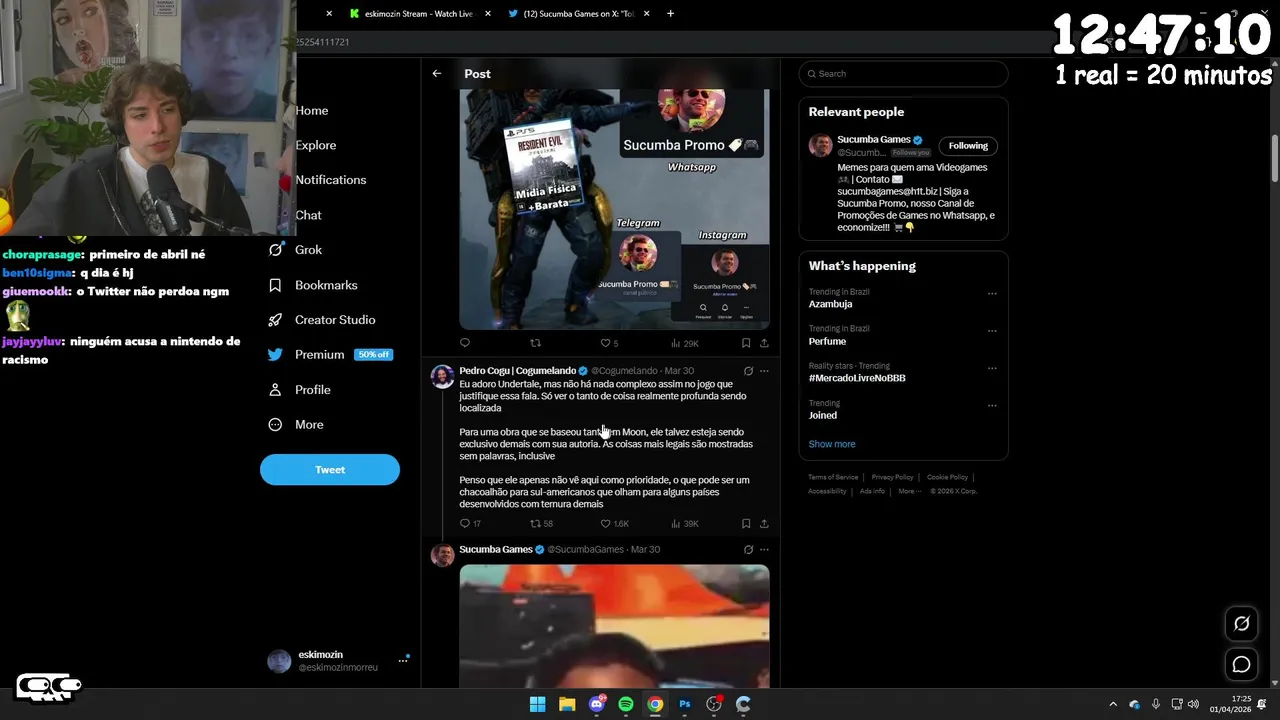This screenshot has height=720, width=1280.
Task: Click the blue Tweet button
Action: pyautogui.click(x=330, y=470)
